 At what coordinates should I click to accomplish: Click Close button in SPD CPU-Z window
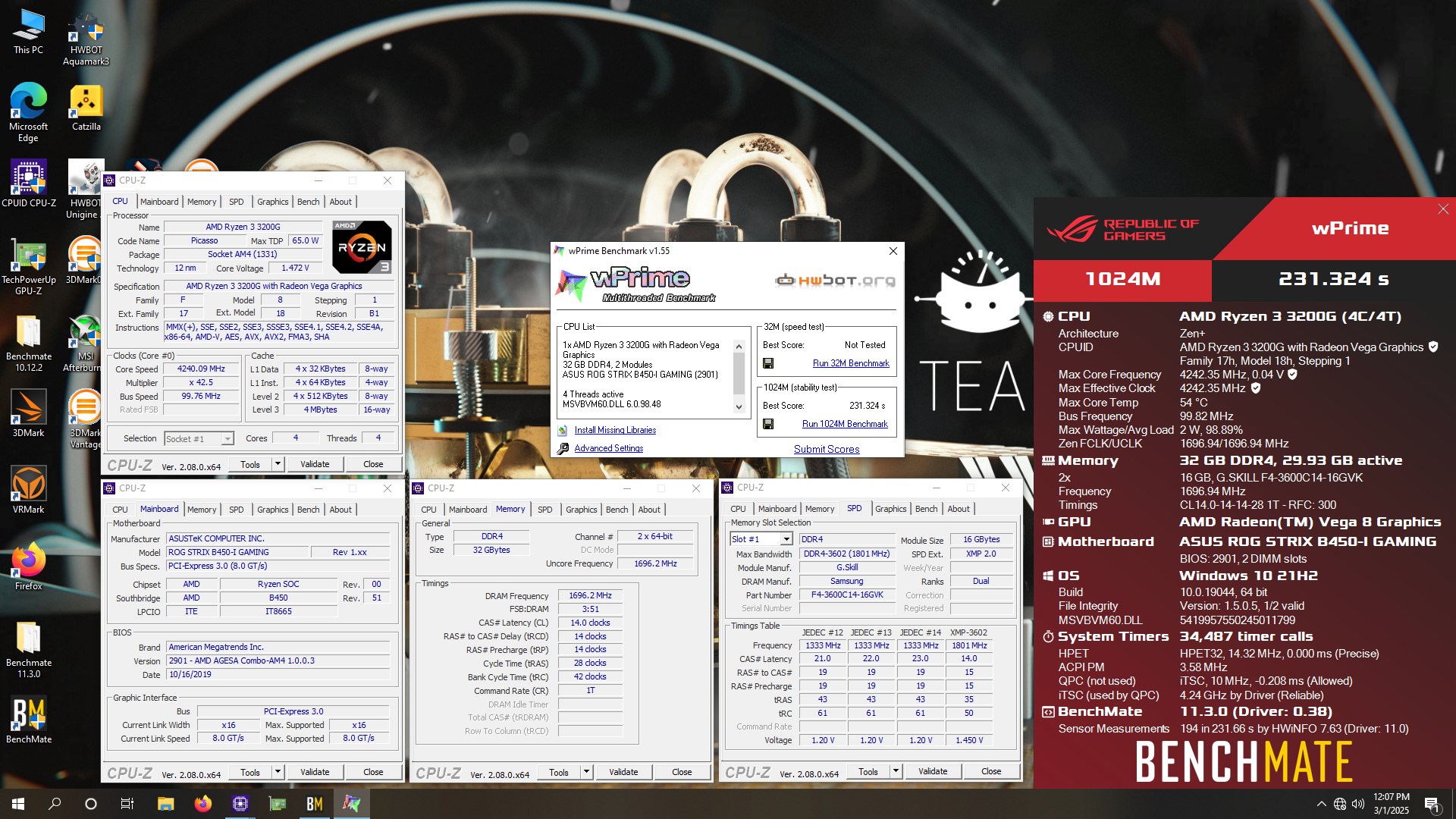[991, 771]
